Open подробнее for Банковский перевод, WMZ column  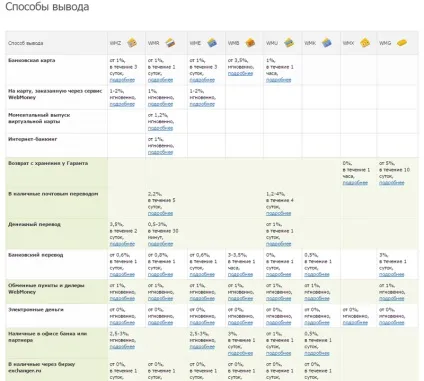(122, 275)
